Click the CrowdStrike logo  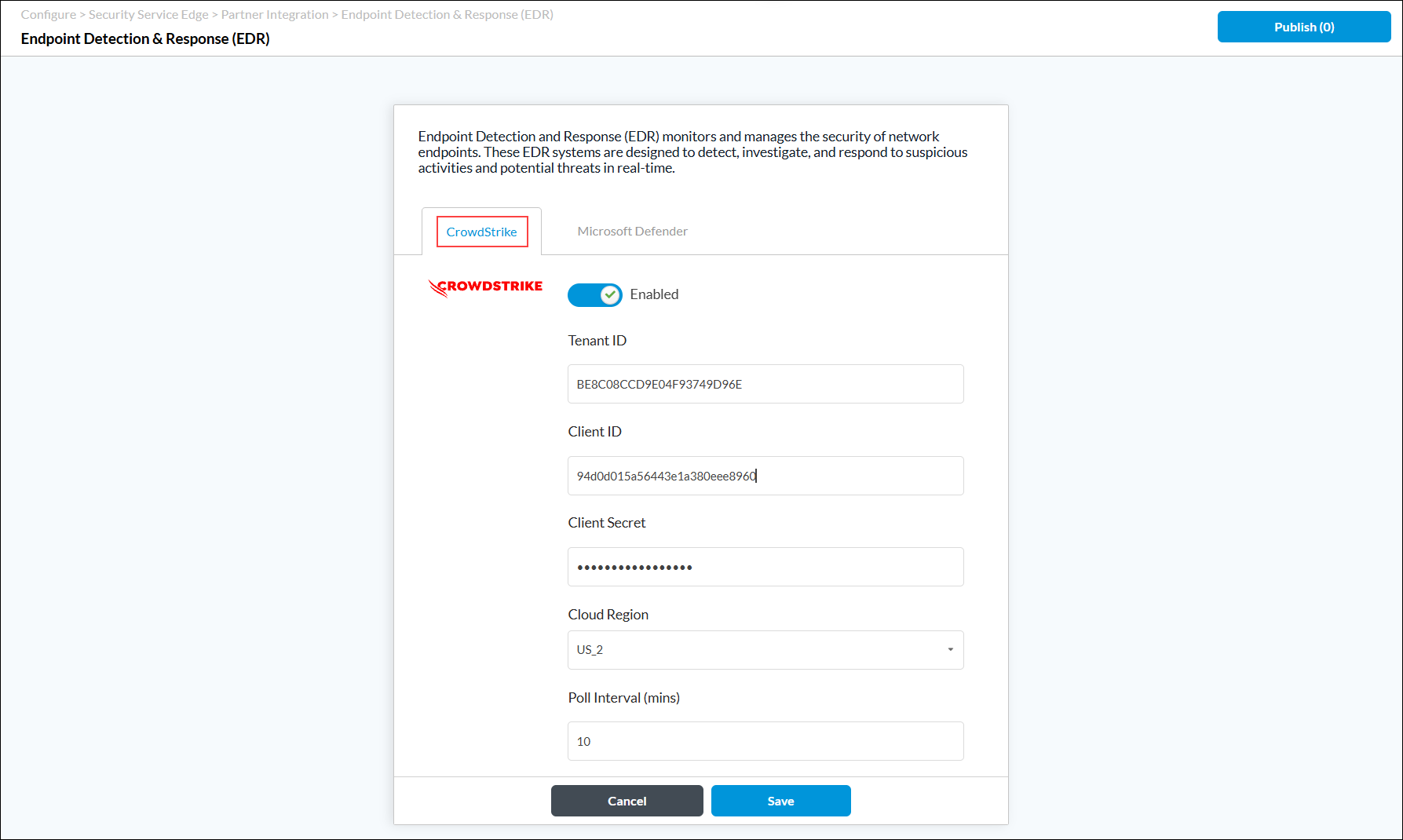[x=485, y=287]
